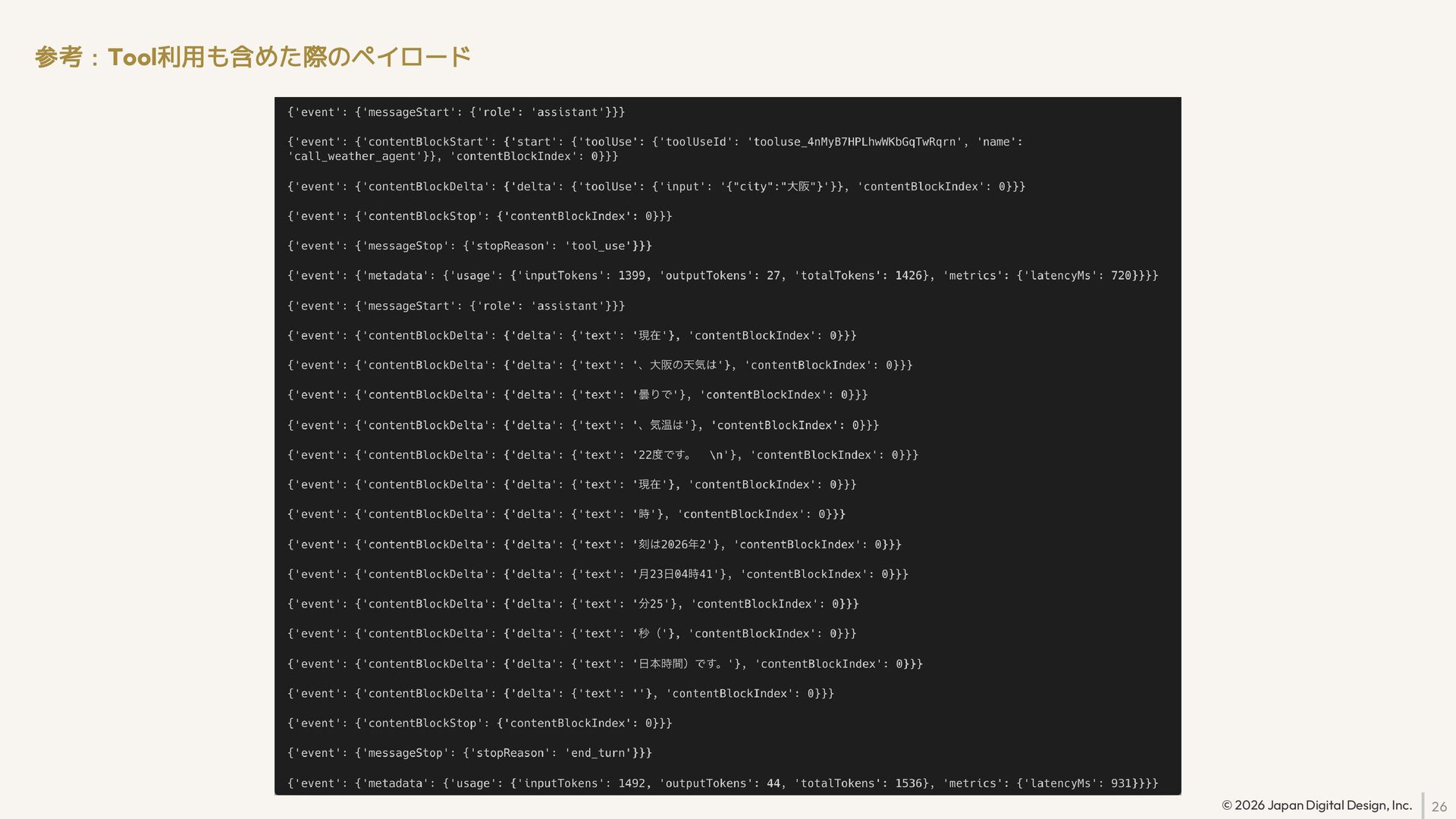Click the slide title about Tool payload
This screenshot has height=819, width=1456.
(253, 57)
